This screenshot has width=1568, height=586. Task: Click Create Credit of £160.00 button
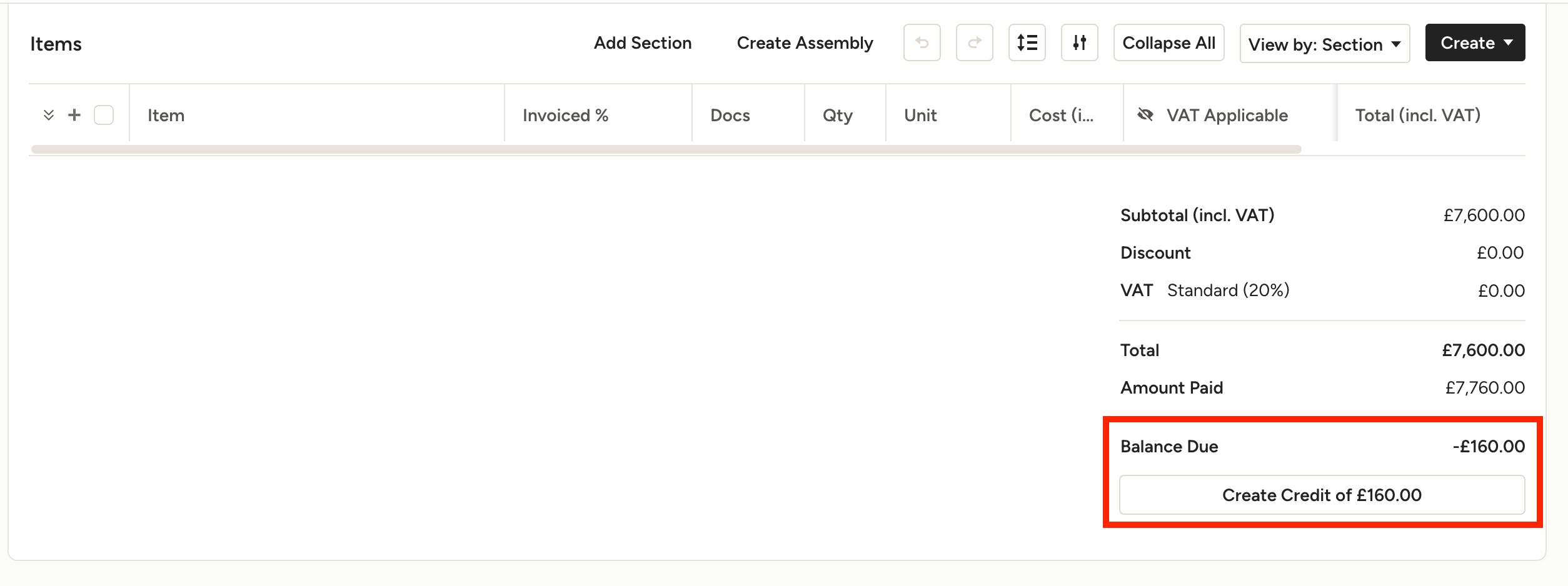point(1322,495)
